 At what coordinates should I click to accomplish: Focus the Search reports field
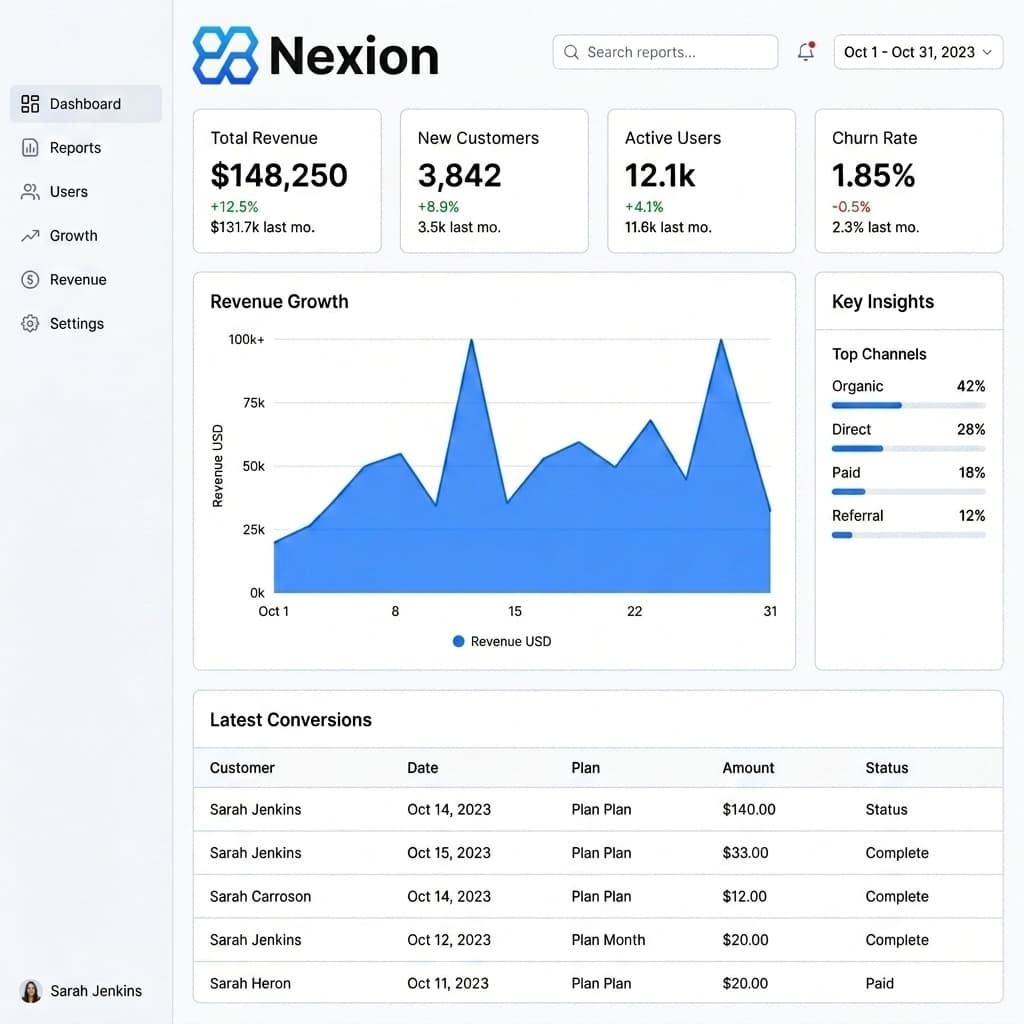(665, 52)
